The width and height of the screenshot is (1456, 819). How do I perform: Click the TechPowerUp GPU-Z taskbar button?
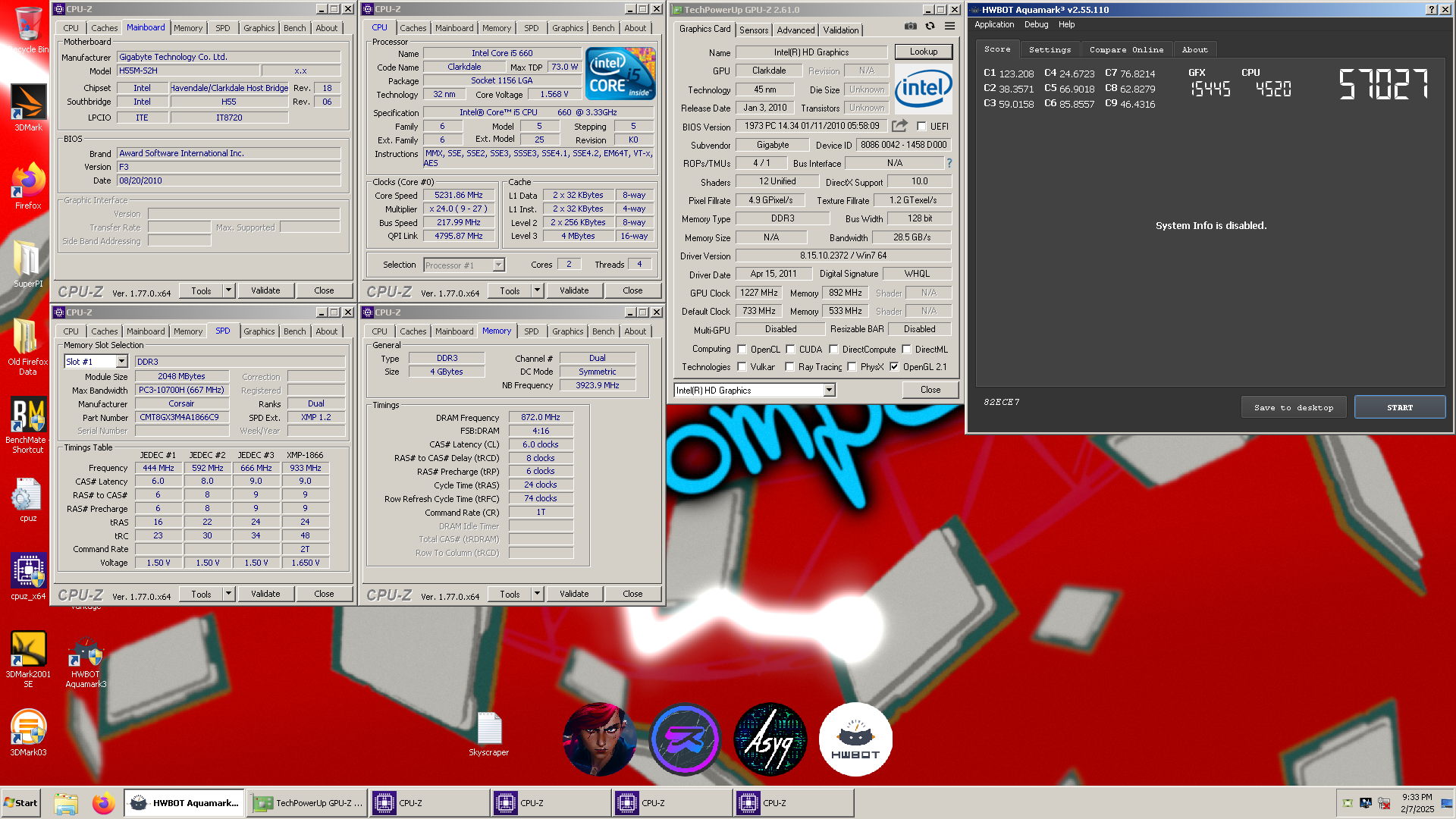(307, 803)
